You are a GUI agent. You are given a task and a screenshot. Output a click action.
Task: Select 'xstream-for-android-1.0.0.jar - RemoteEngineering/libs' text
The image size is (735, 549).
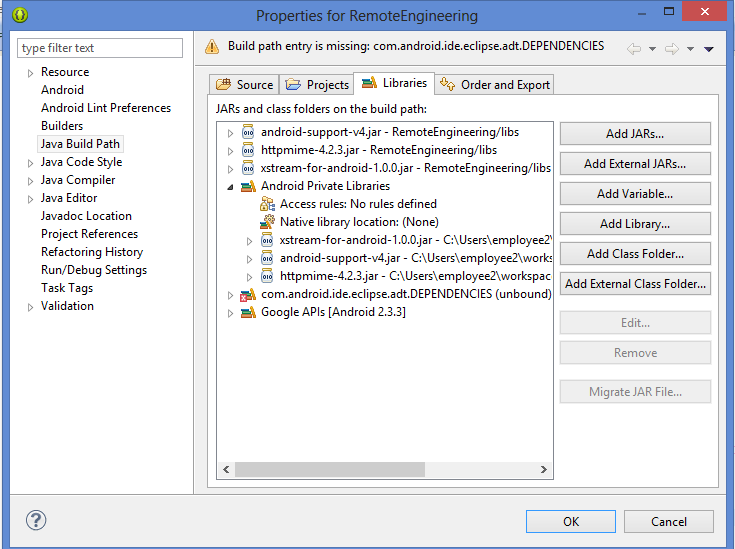(x=405, y=168)
